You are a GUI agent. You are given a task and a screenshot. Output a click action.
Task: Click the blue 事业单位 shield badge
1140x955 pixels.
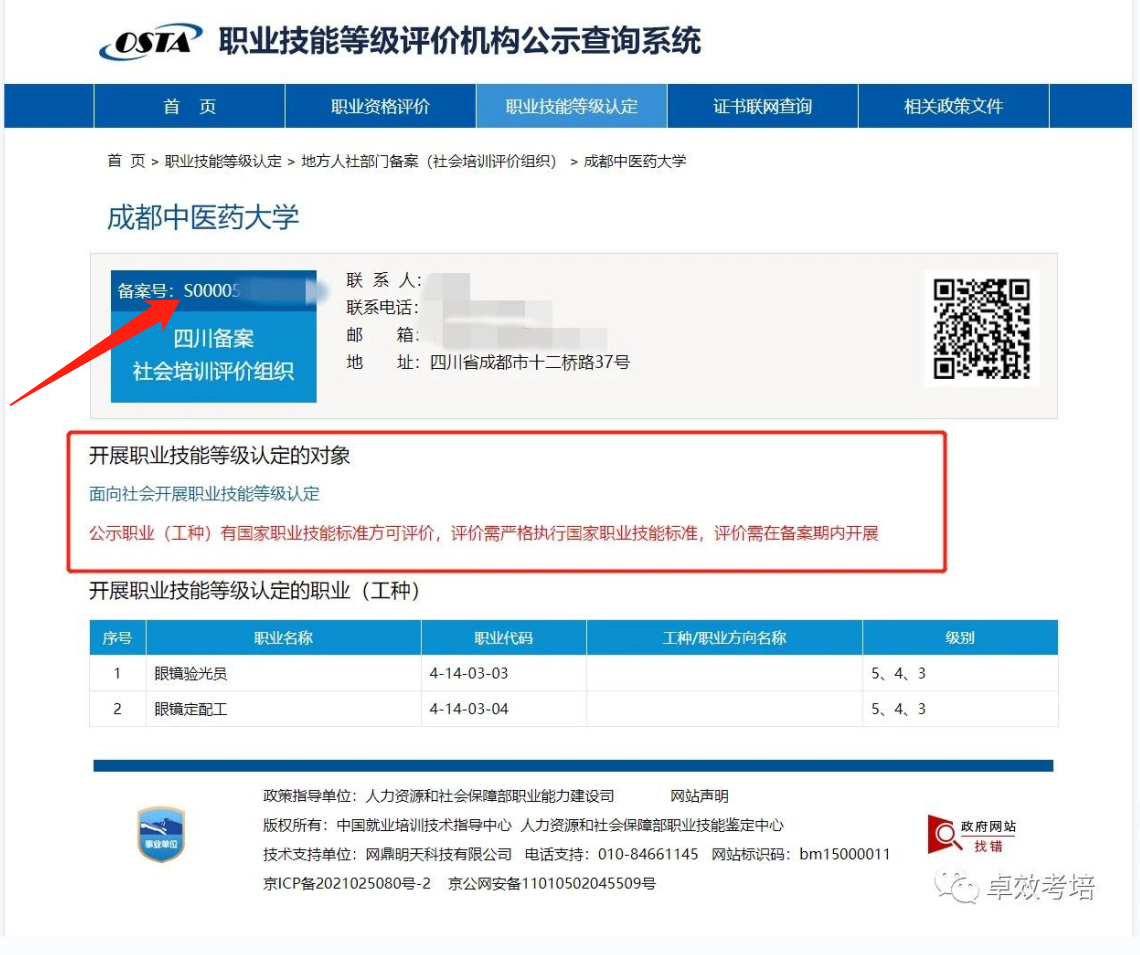tap(161, 835)
